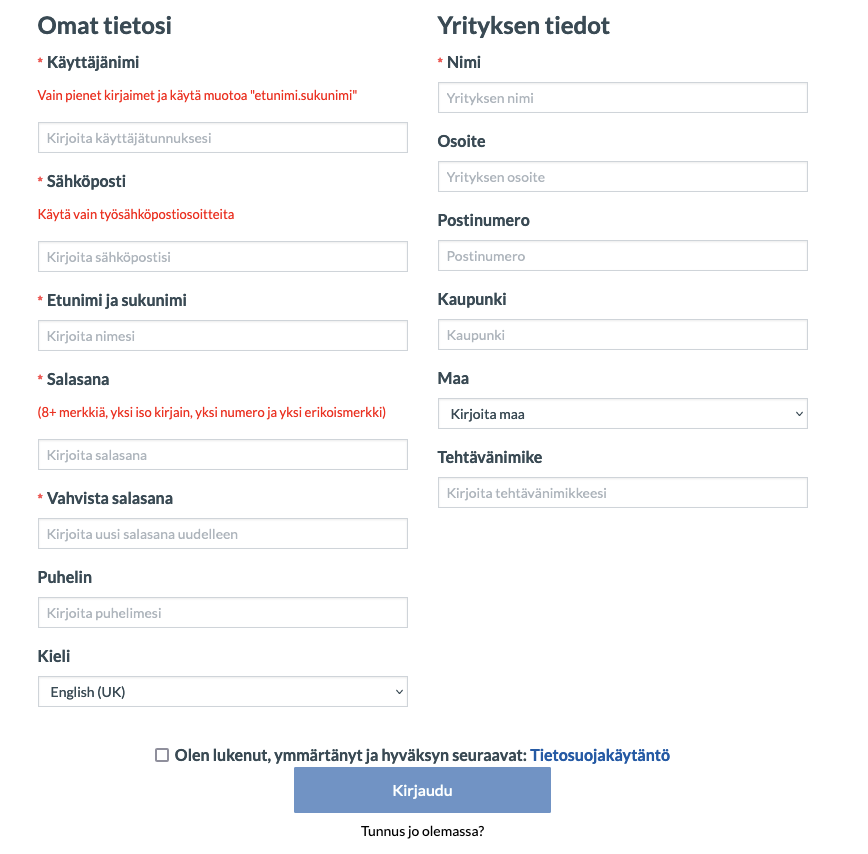Viewport: 868px width, 854px height.
Task: Click the Kaupunki city field
Action: [622, 335]
